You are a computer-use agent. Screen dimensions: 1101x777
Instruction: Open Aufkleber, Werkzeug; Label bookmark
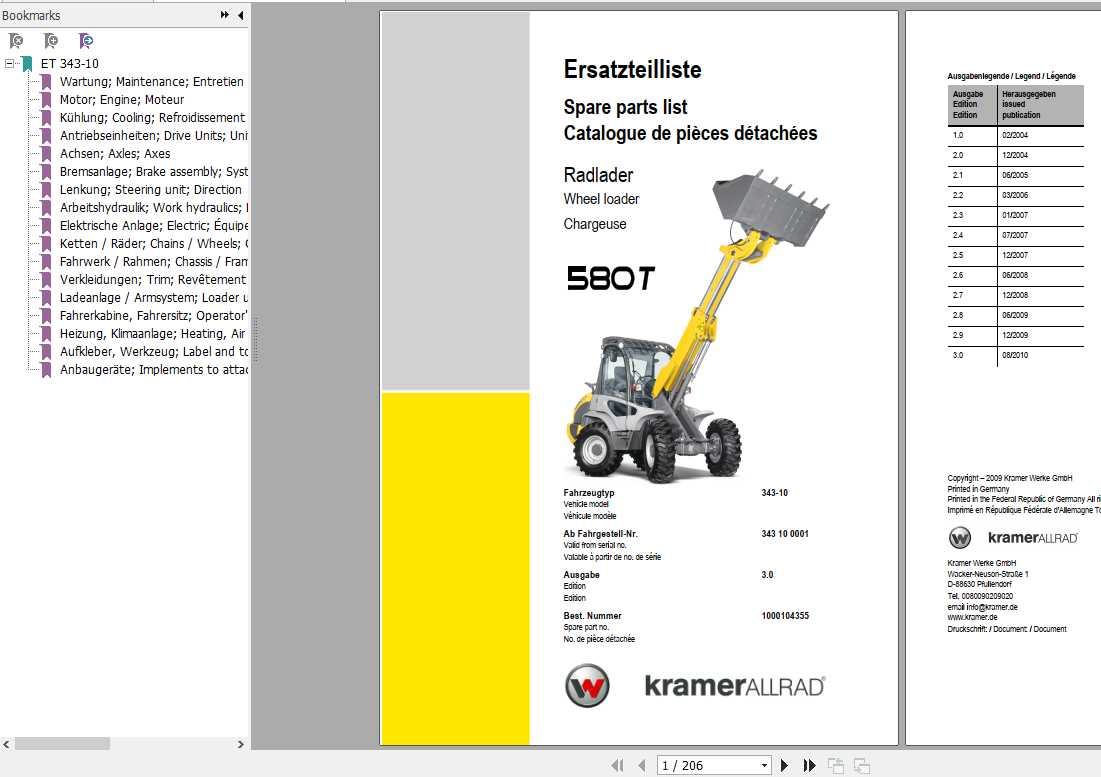(154, 352)
